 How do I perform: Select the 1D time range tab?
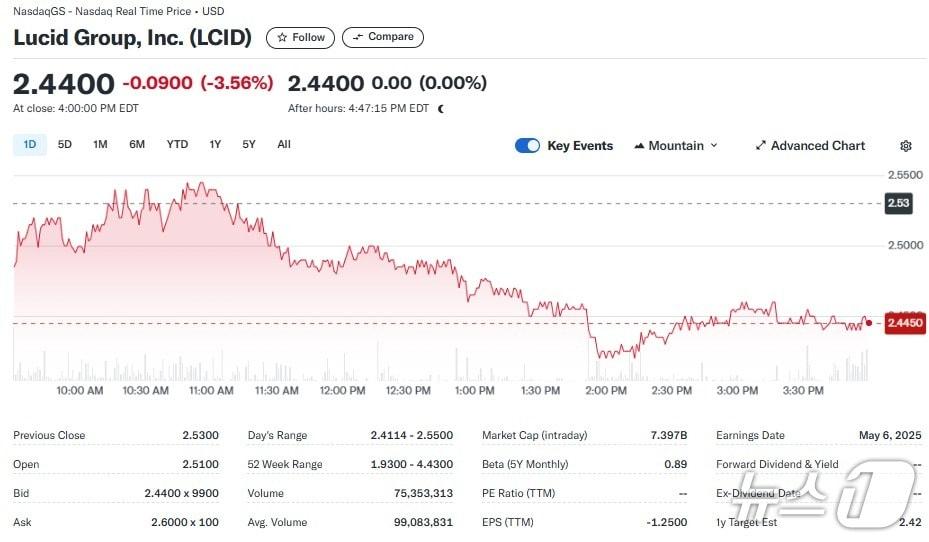click(30, 145)
